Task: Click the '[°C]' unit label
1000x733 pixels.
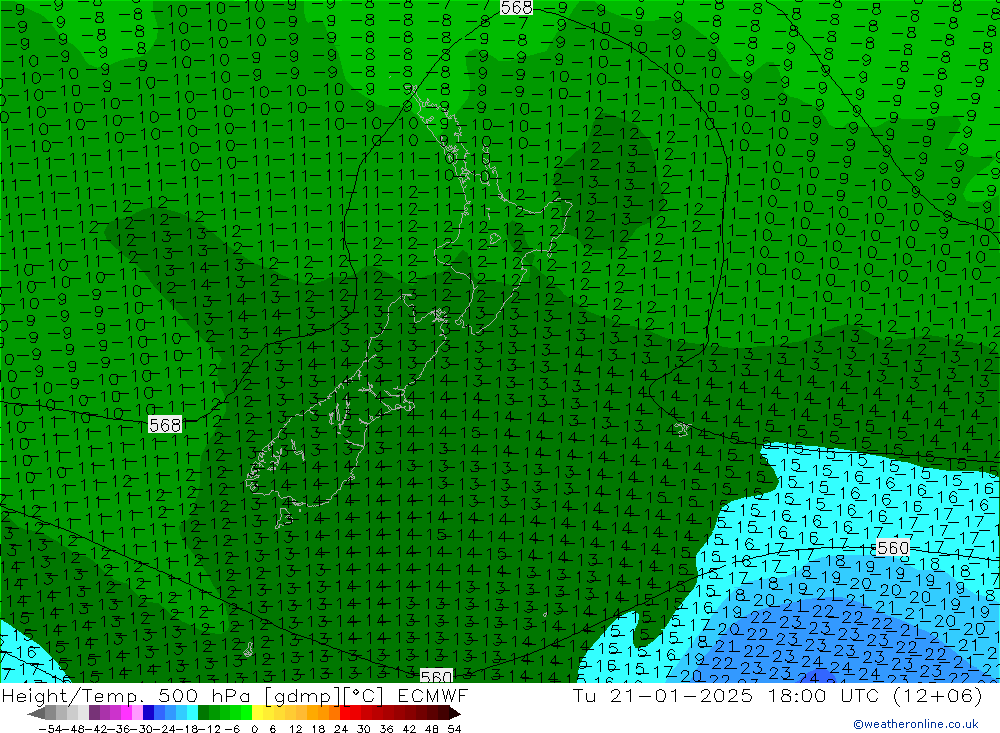Action: (365, 696)
